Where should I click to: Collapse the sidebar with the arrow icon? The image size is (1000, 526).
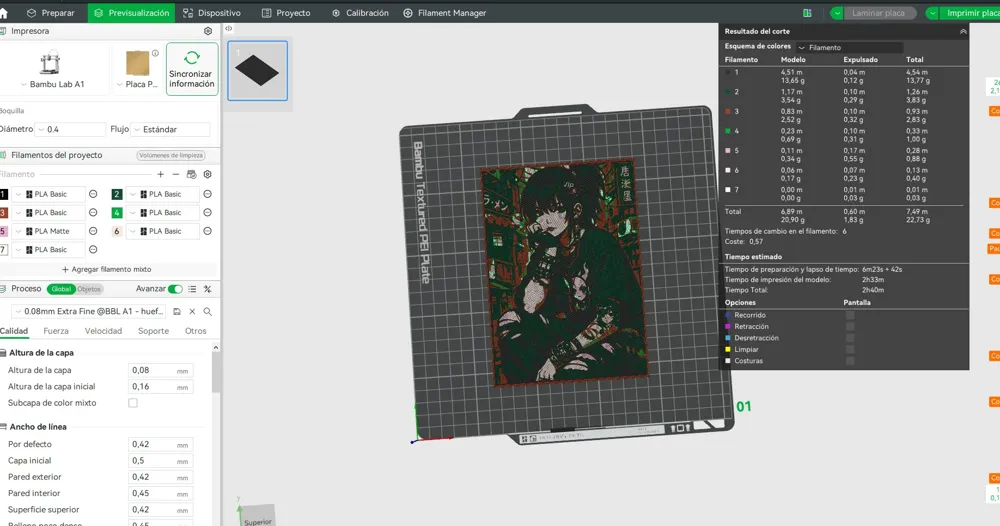[x=228, y=29]
